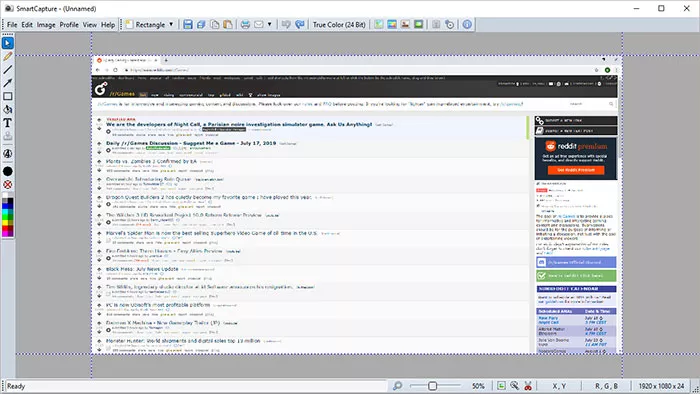The height and width of the screenshot is (394, 700).
Task: Click the window resize grip at corner
Action: (695, 389)
